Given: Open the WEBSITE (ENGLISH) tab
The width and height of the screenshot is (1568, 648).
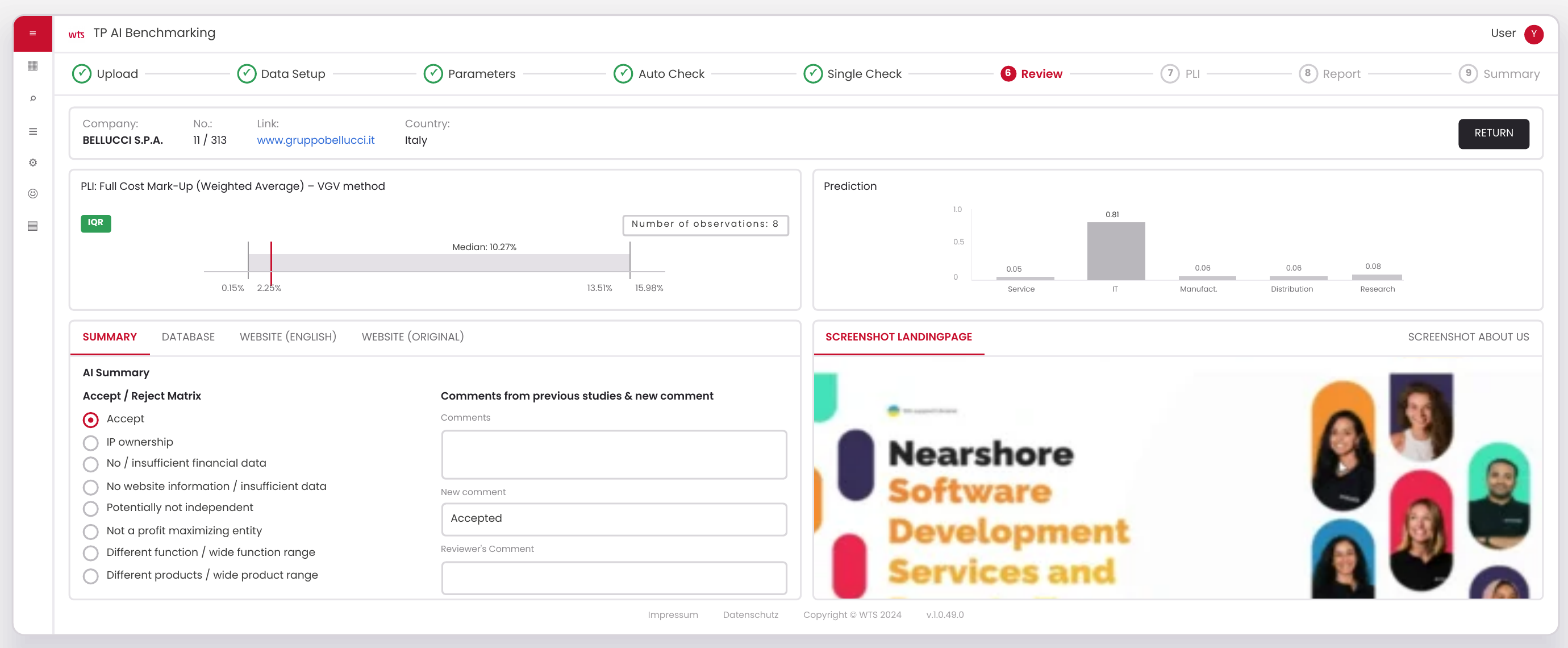Looking at the screenshot, I should [x=288, y=338].
